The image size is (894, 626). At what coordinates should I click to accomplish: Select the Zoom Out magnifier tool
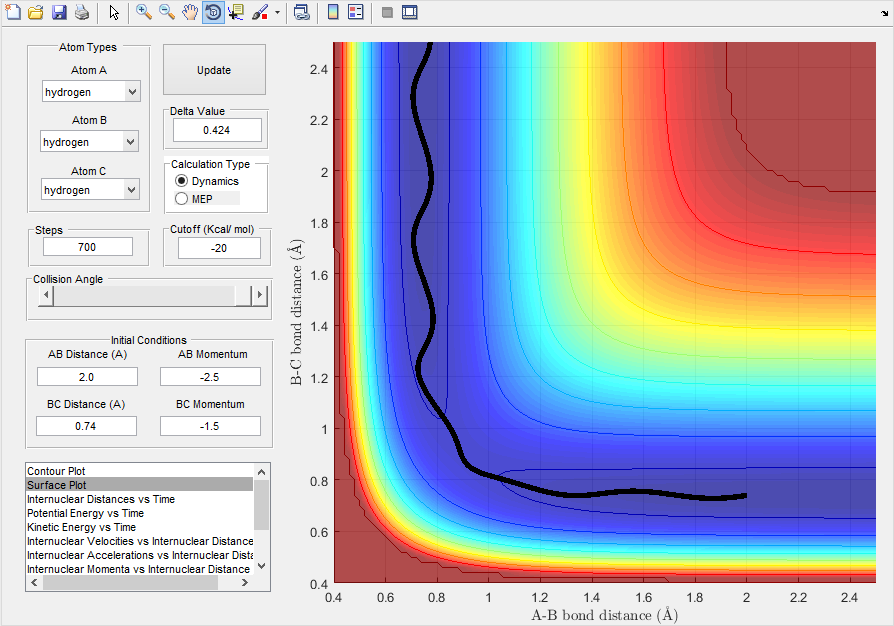pos(167,13)
